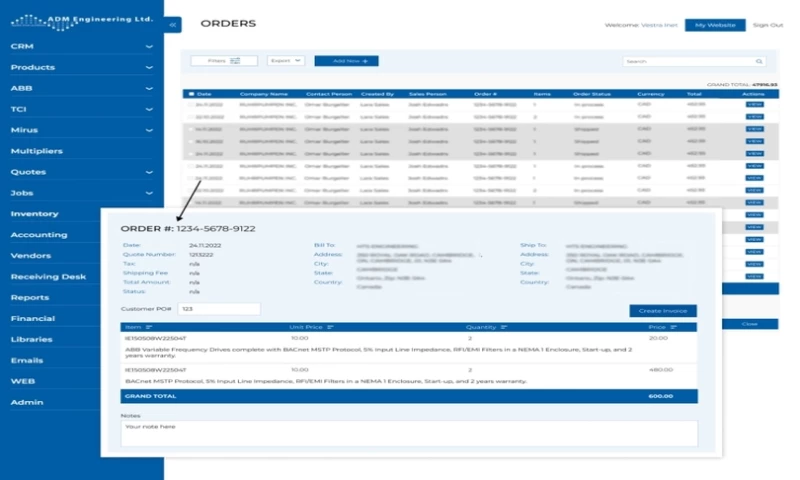Click the Create Invoice button

click(663, 311)
